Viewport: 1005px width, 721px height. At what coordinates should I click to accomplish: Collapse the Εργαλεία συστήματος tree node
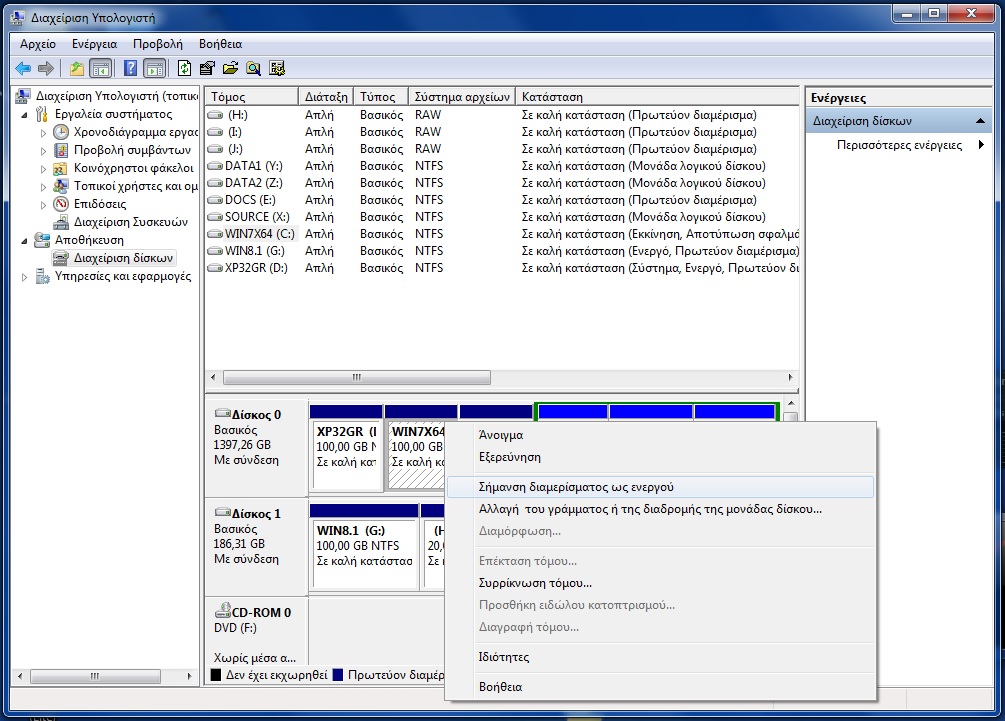[24, 115]
